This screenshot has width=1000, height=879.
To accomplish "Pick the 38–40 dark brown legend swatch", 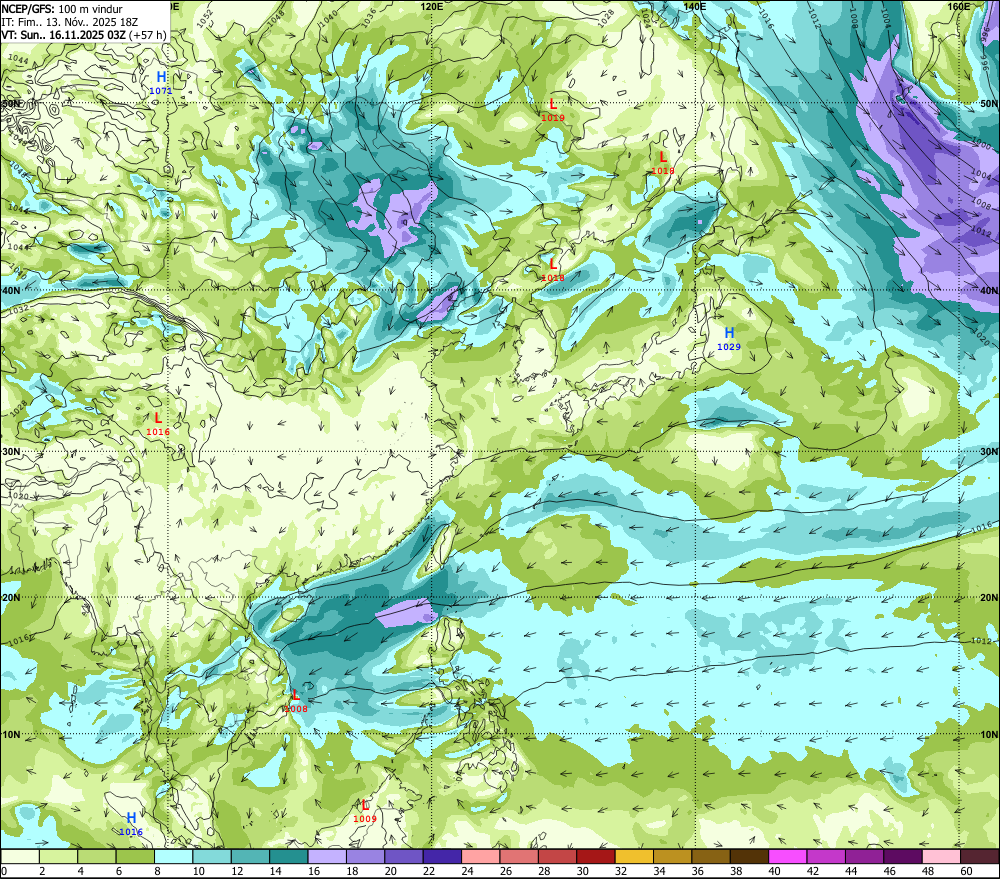I will tap(749, 857).
